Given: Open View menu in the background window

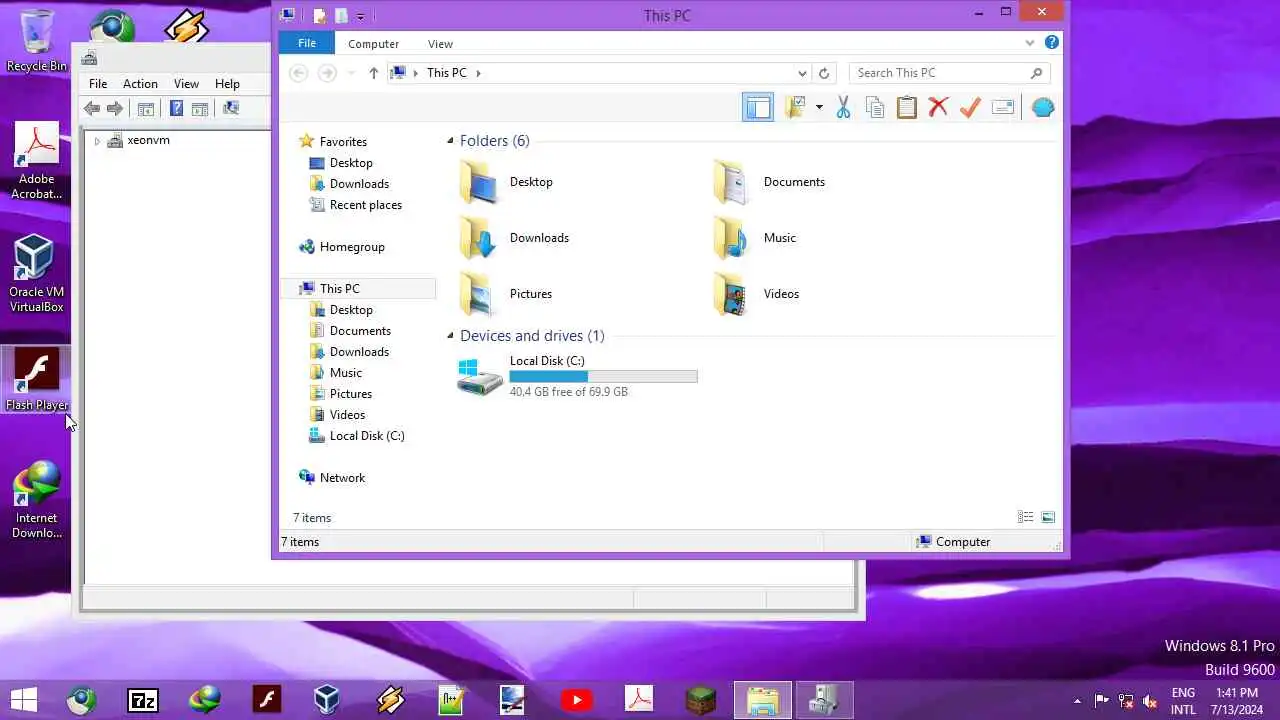Looking at the screenshot, I should 186,84.
